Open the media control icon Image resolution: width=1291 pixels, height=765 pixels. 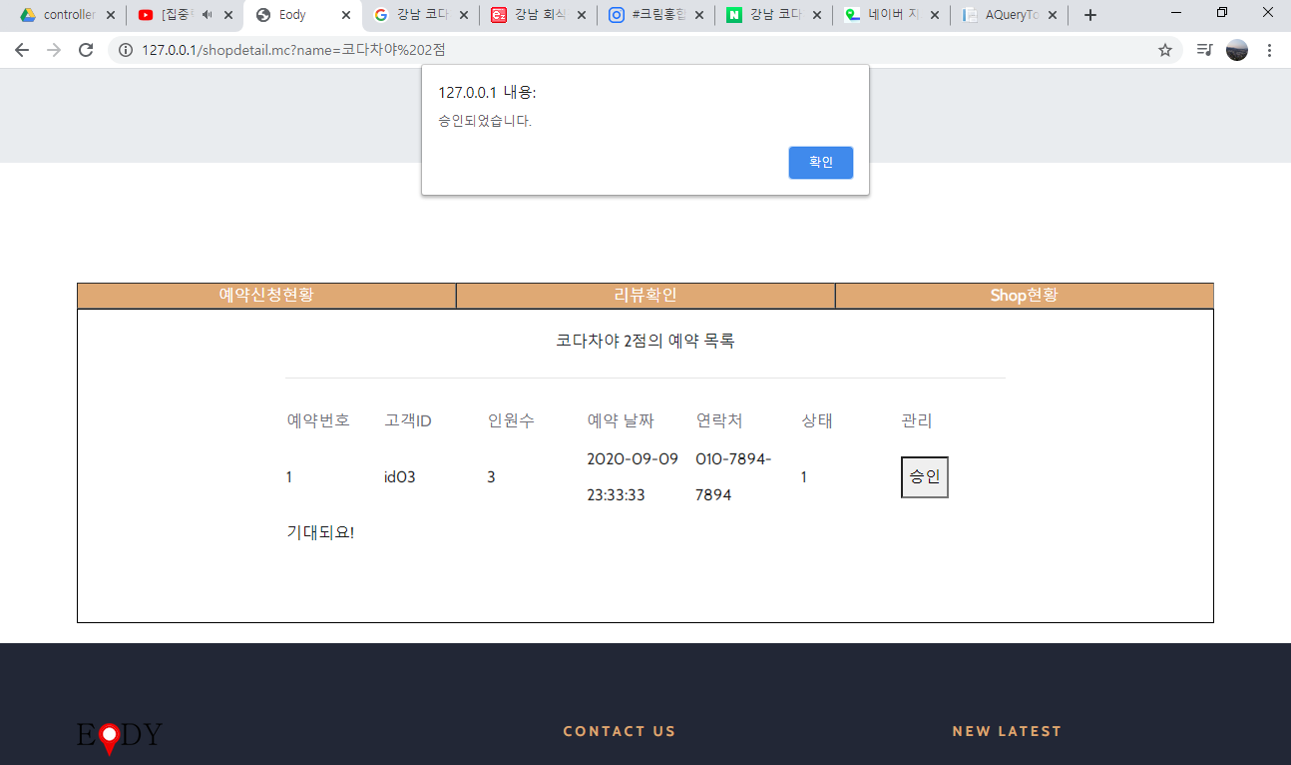click(x=1204, y=50)
